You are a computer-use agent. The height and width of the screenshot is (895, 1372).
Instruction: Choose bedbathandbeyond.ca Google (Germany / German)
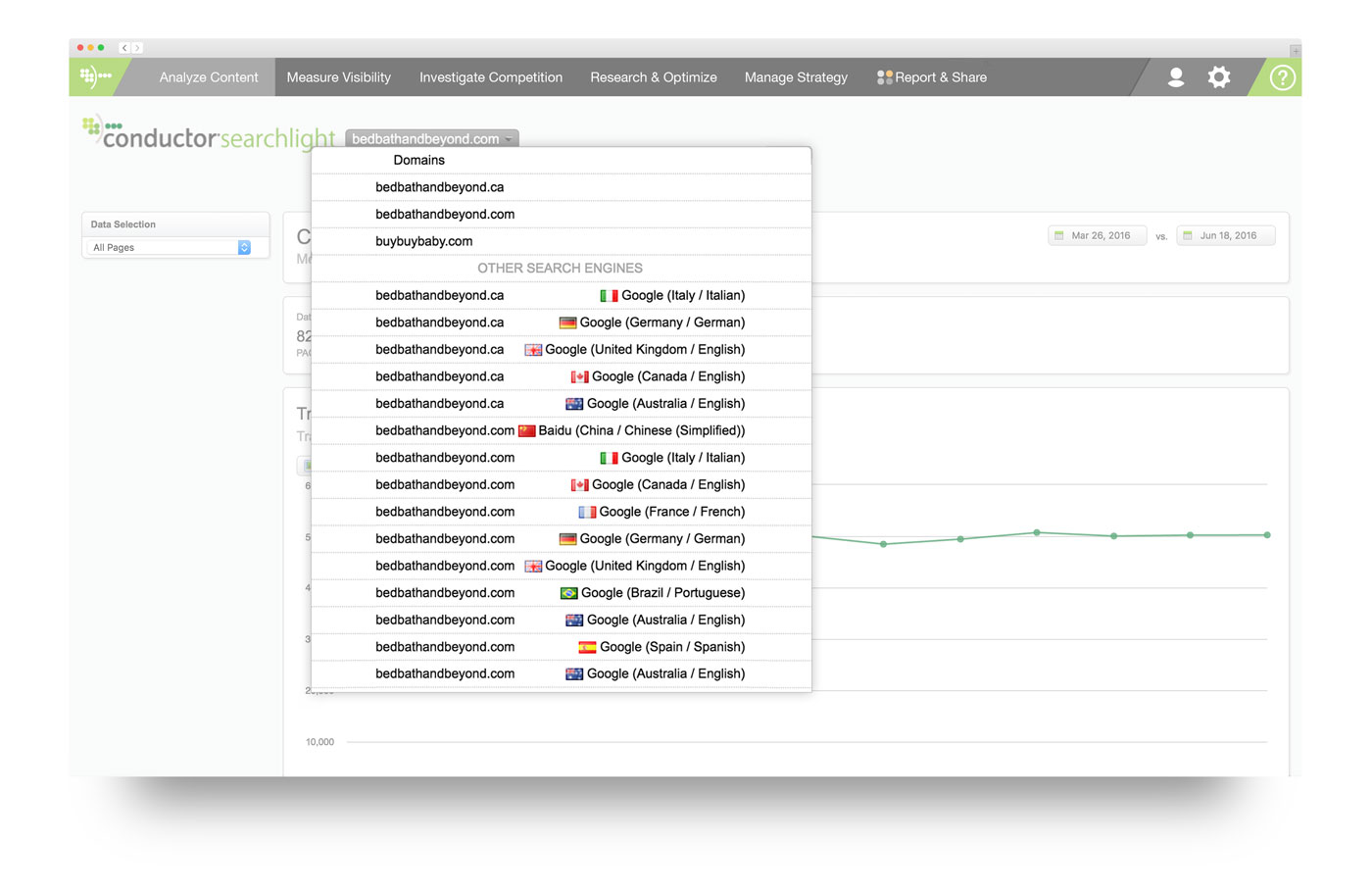562,323
